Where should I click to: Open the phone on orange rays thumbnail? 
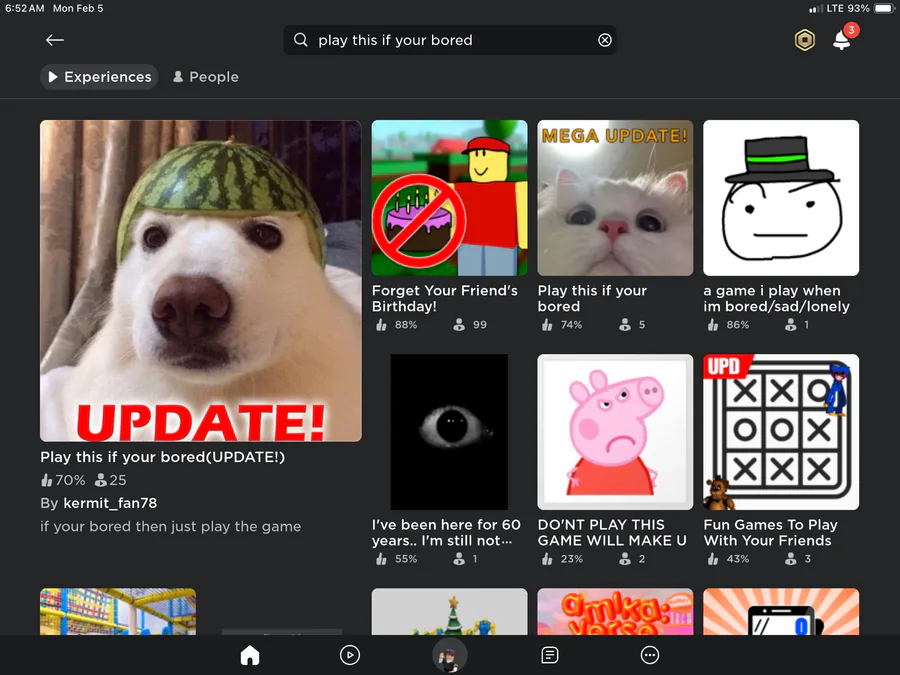tap(781, 611)
